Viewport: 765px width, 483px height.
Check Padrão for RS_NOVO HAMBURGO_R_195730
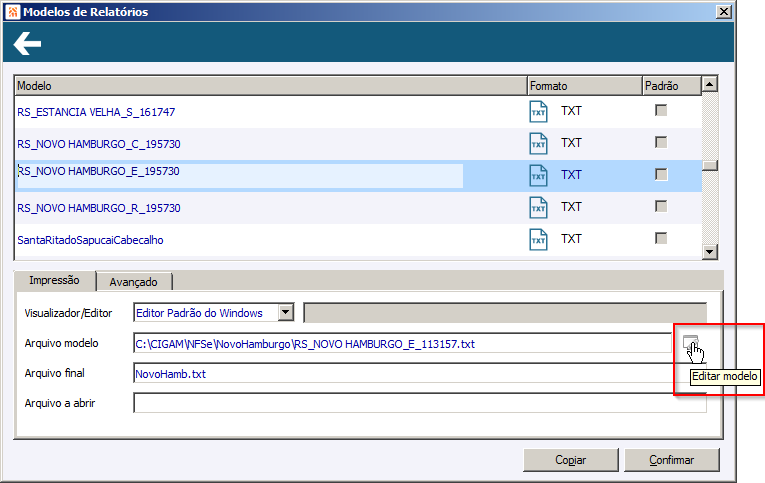[x=661, y=206]
